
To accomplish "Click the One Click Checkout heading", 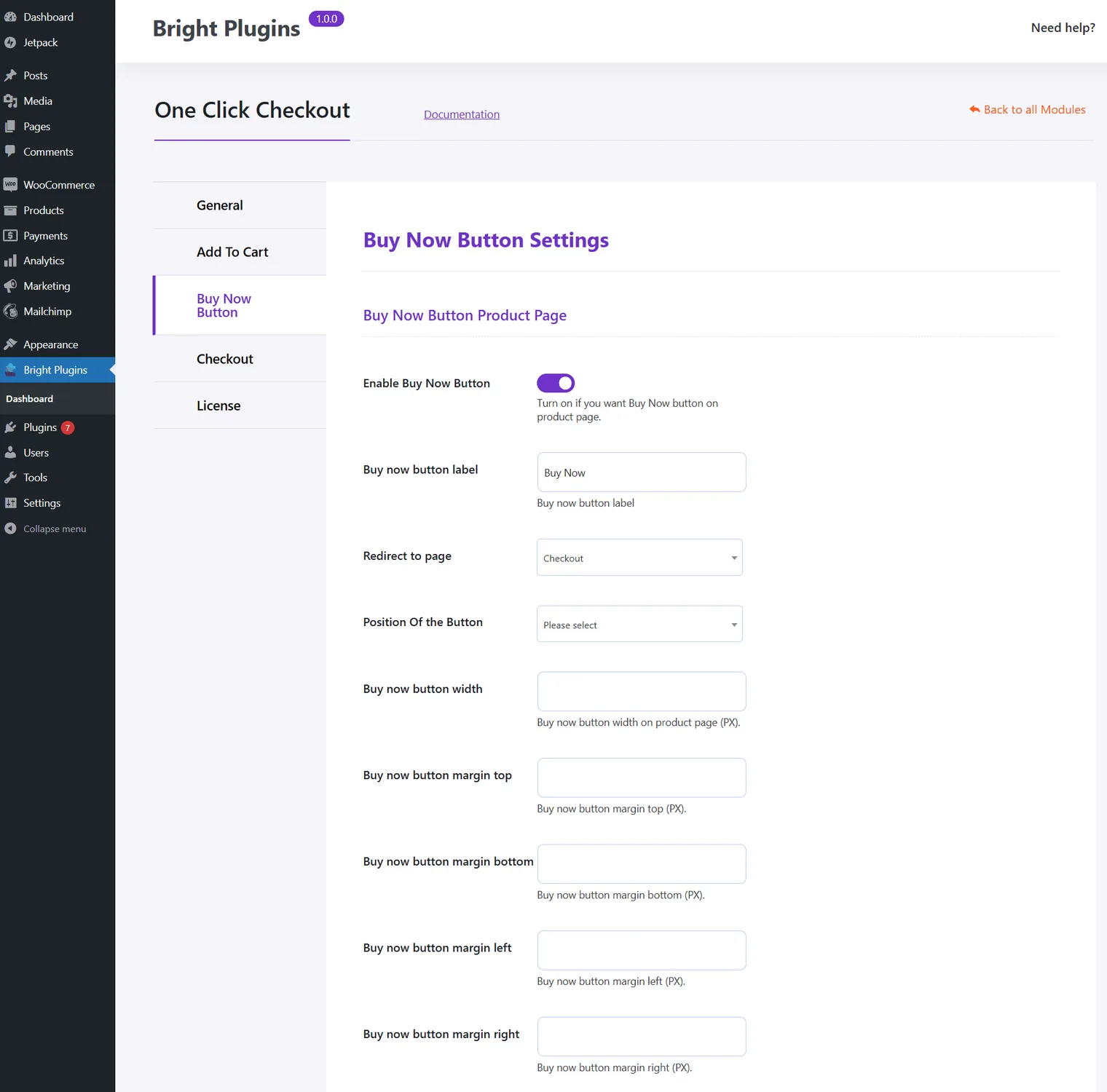I will [x=252, y=110].
